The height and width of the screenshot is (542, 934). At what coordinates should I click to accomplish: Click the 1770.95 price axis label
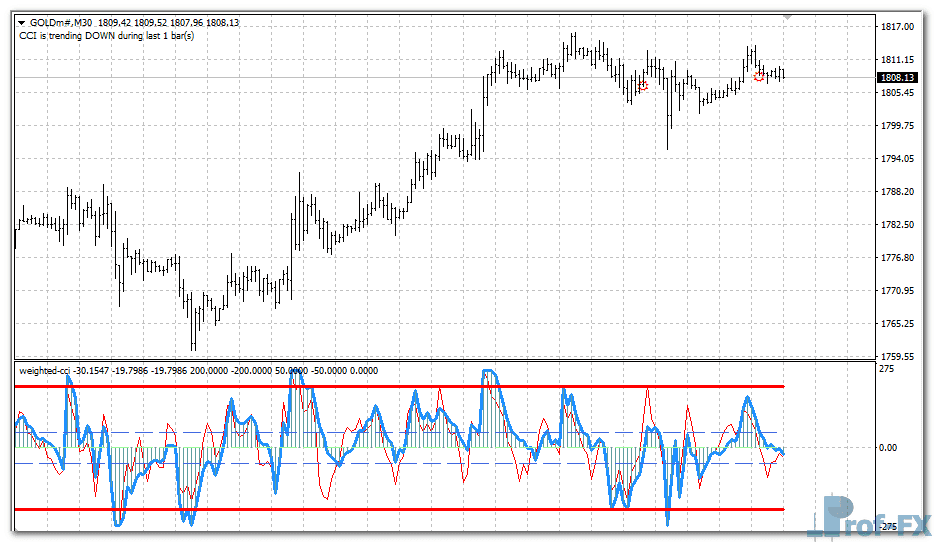click(895, 291)
